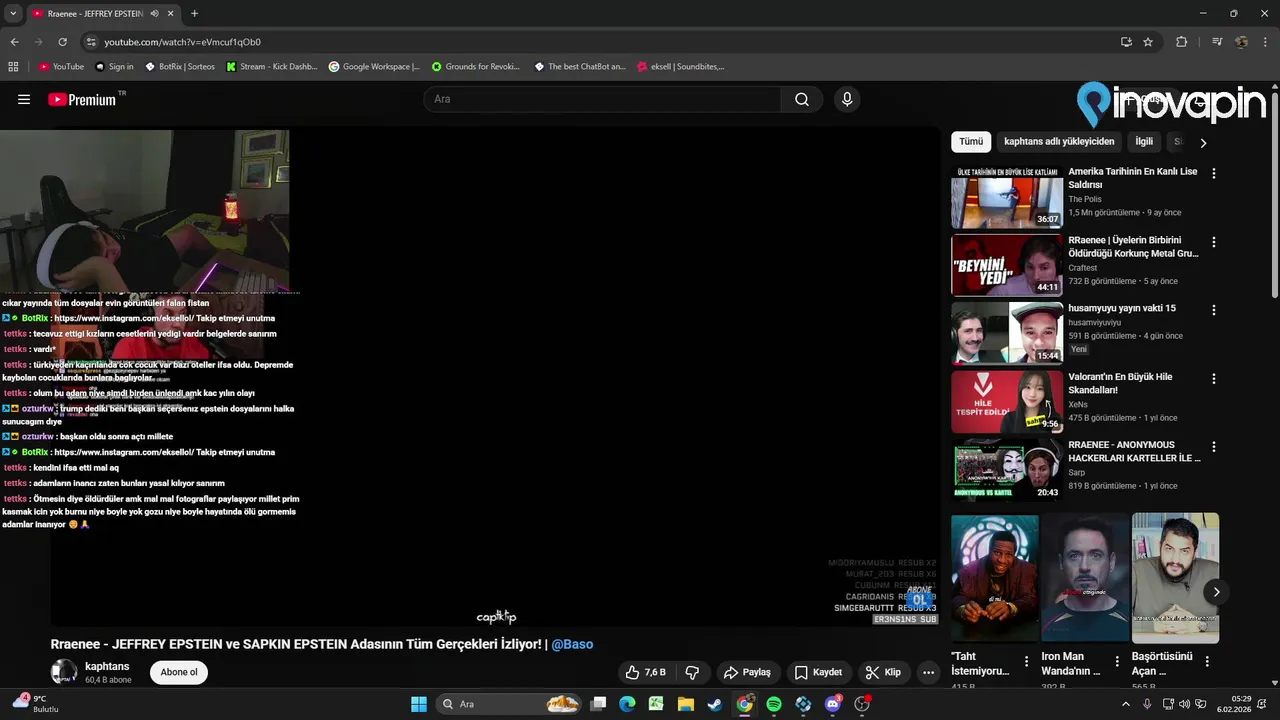Open RRaenee Korkunç Metal Grubu video thumbnail
The height and width of the screenshot is (720, 1280).
tap(1007, 265)
